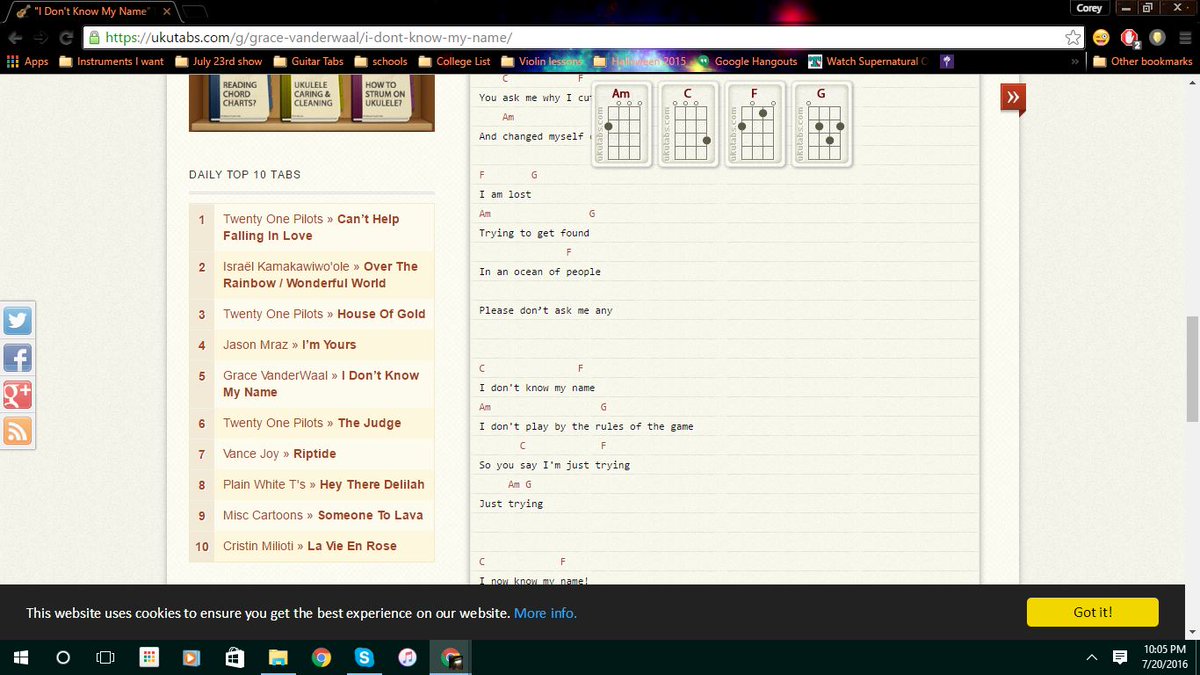Viewport: 1200px width, 675px height.
Task: Open the Guitar Tabs bookmark folder
Action: pyautogui.click(x=308, y=61)
